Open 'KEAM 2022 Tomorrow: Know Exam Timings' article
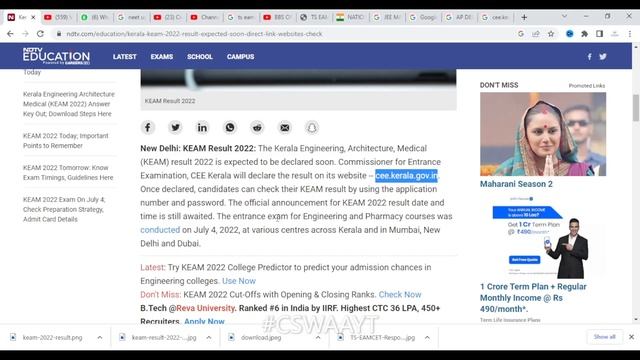 pos(68,172)
